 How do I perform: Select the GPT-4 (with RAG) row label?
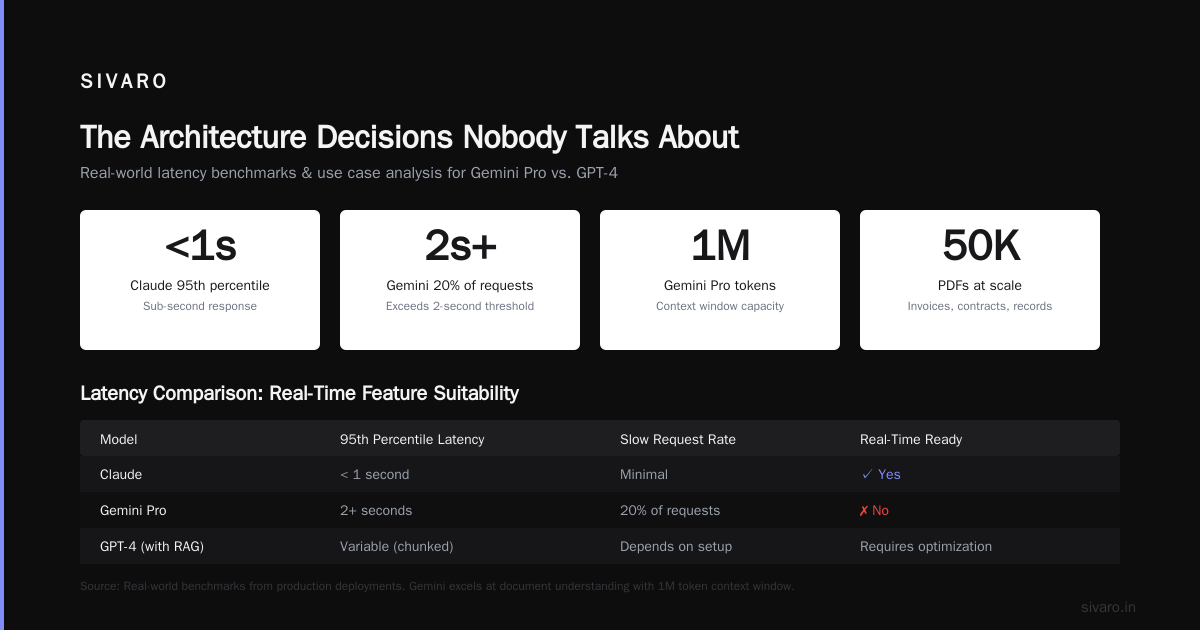(x=152, y=546)
